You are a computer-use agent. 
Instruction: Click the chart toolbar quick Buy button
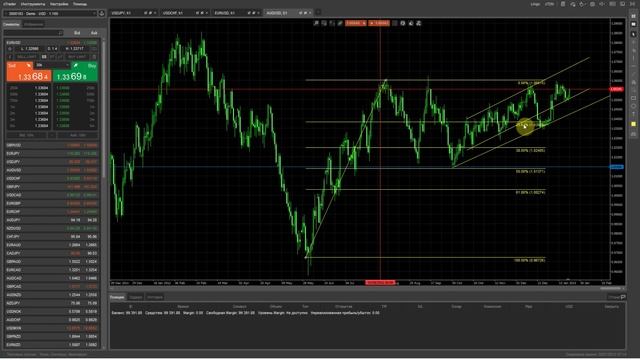coord(379,23)
